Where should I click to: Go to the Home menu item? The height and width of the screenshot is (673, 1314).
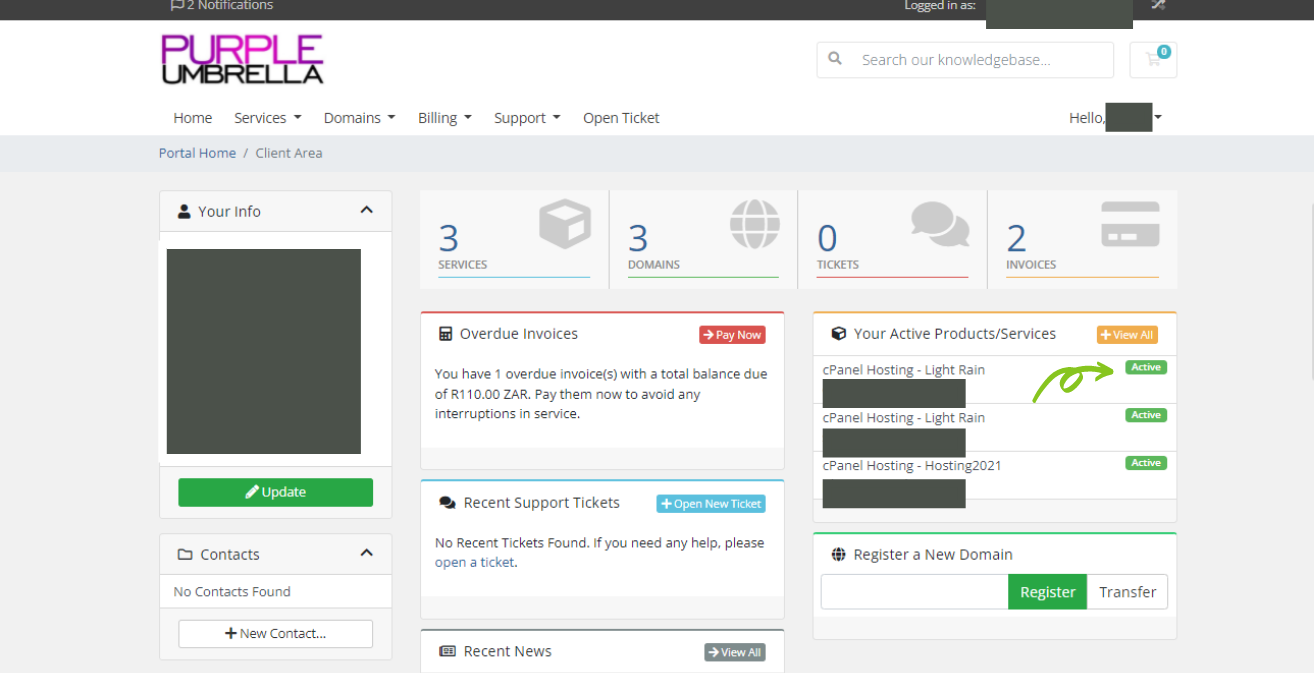click(192, 118)
